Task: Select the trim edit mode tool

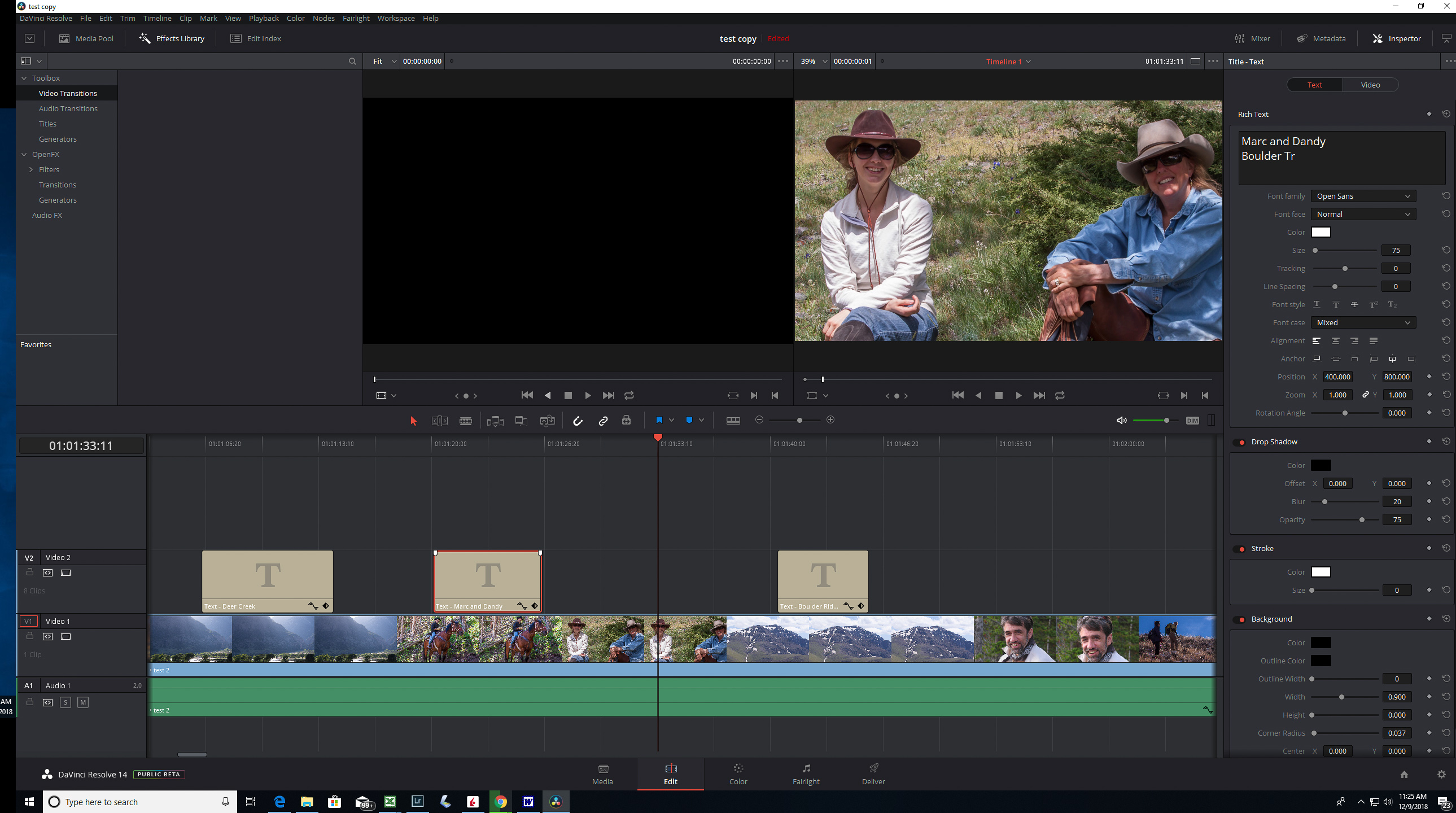Action: point(439,421)
